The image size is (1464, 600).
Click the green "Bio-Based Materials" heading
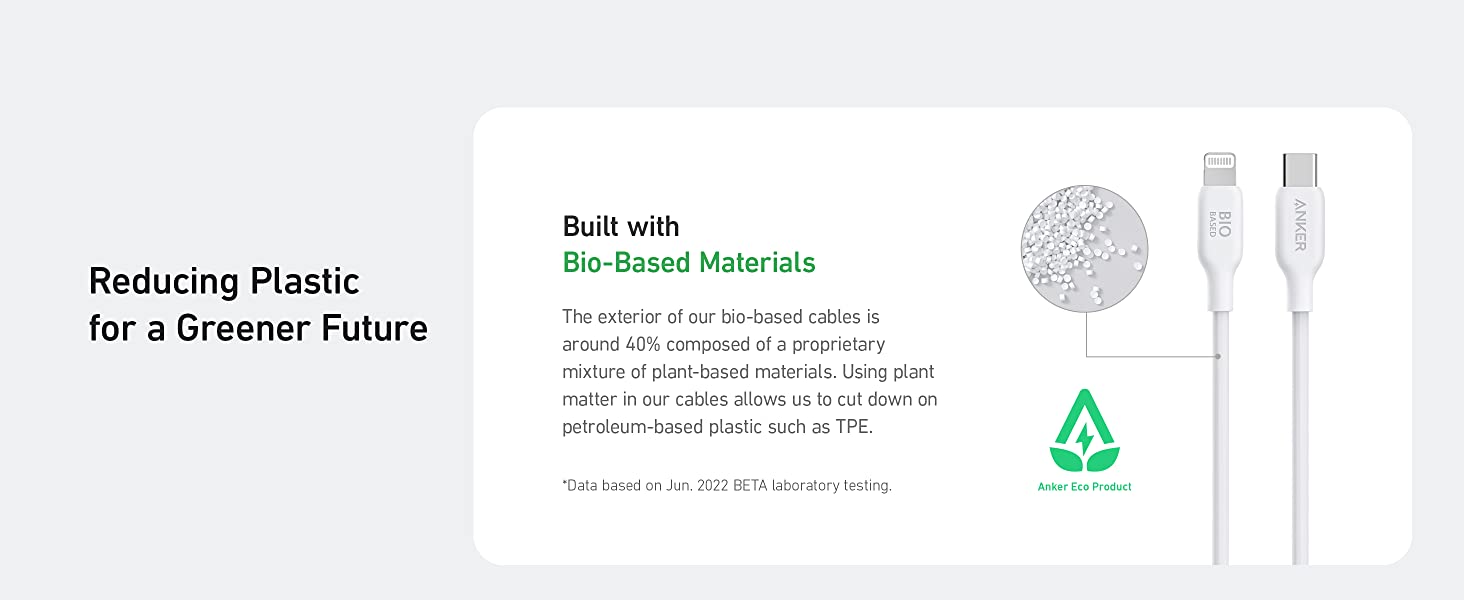pyautogui.click(x=689, y=263)
